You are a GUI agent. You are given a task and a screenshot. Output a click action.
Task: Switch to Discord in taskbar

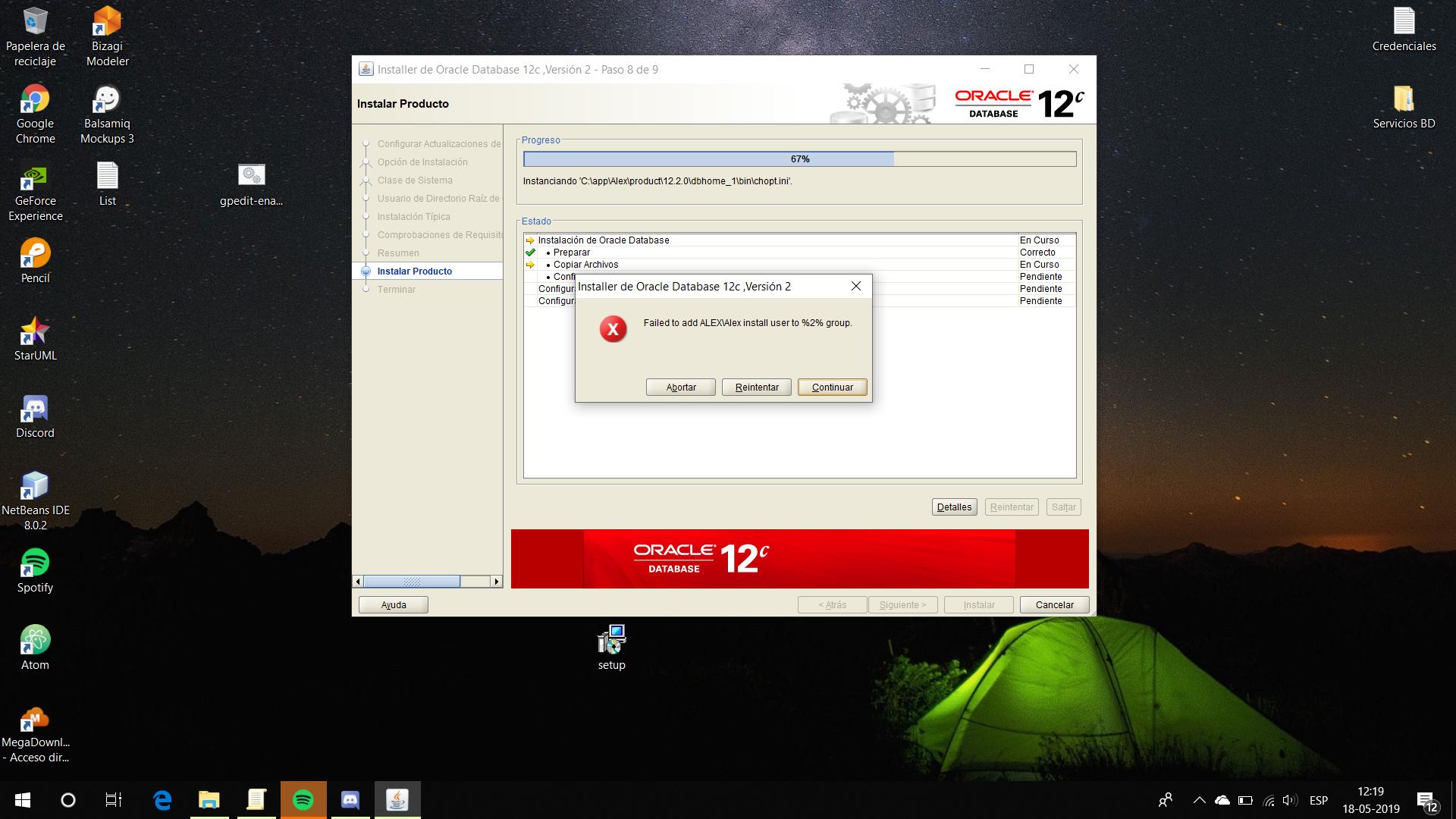click(350, 800)
